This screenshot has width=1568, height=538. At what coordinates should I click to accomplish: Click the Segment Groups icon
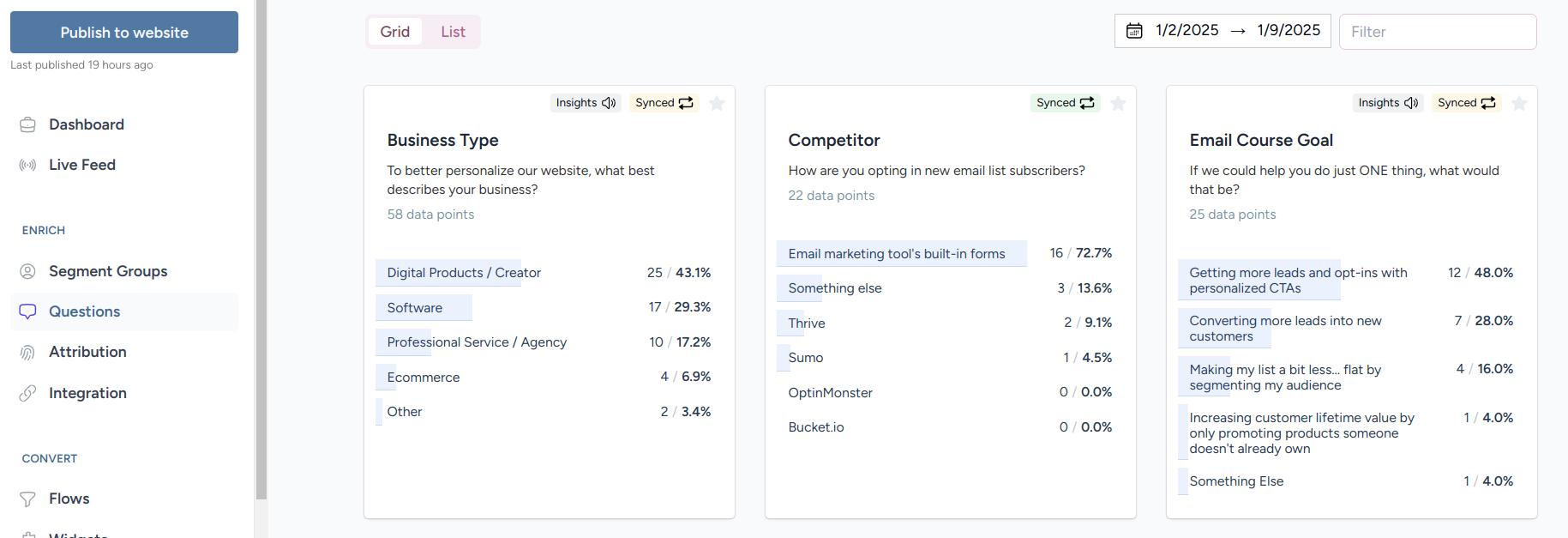[x=27, y=271]
